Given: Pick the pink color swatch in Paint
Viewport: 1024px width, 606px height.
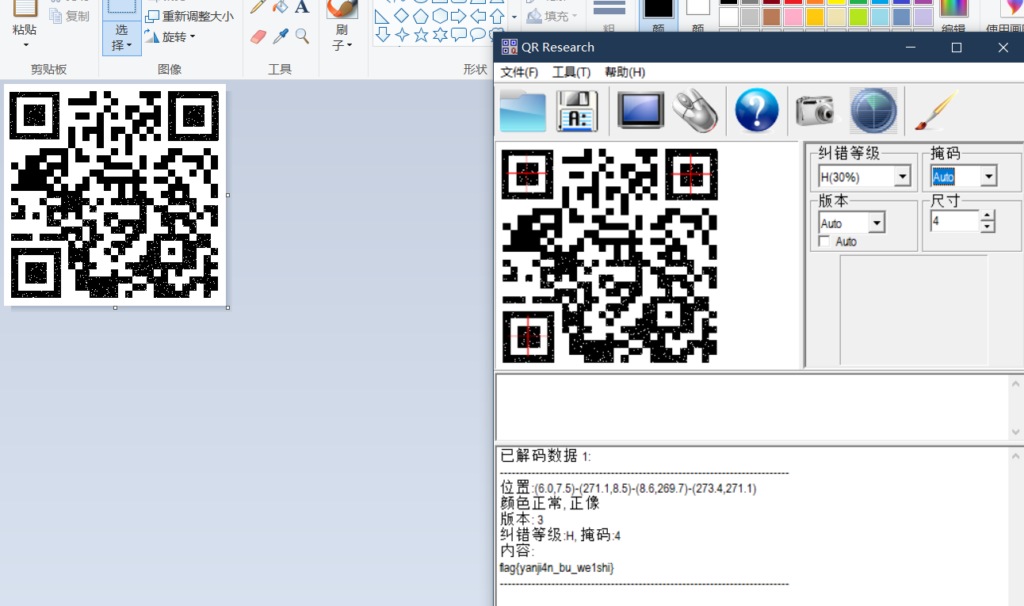Looking at the screenshot, I should (x=793, y=16).
